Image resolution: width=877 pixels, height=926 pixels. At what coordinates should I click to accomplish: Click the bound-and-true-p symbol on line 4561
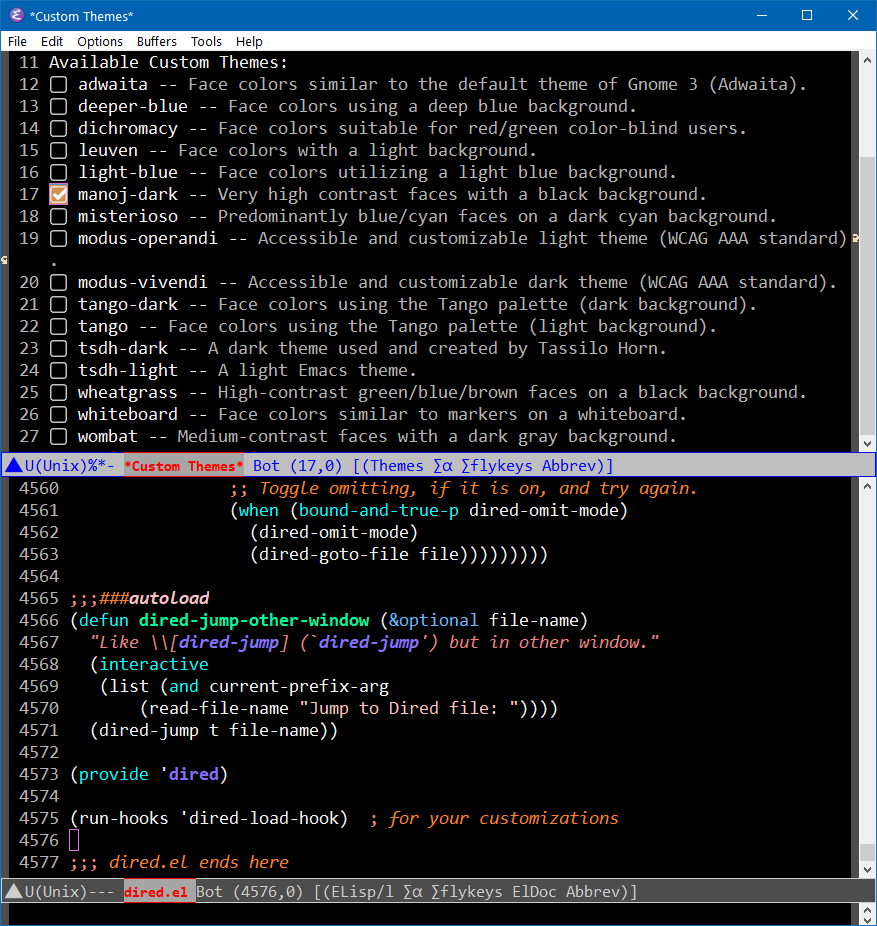pos(379,510)
